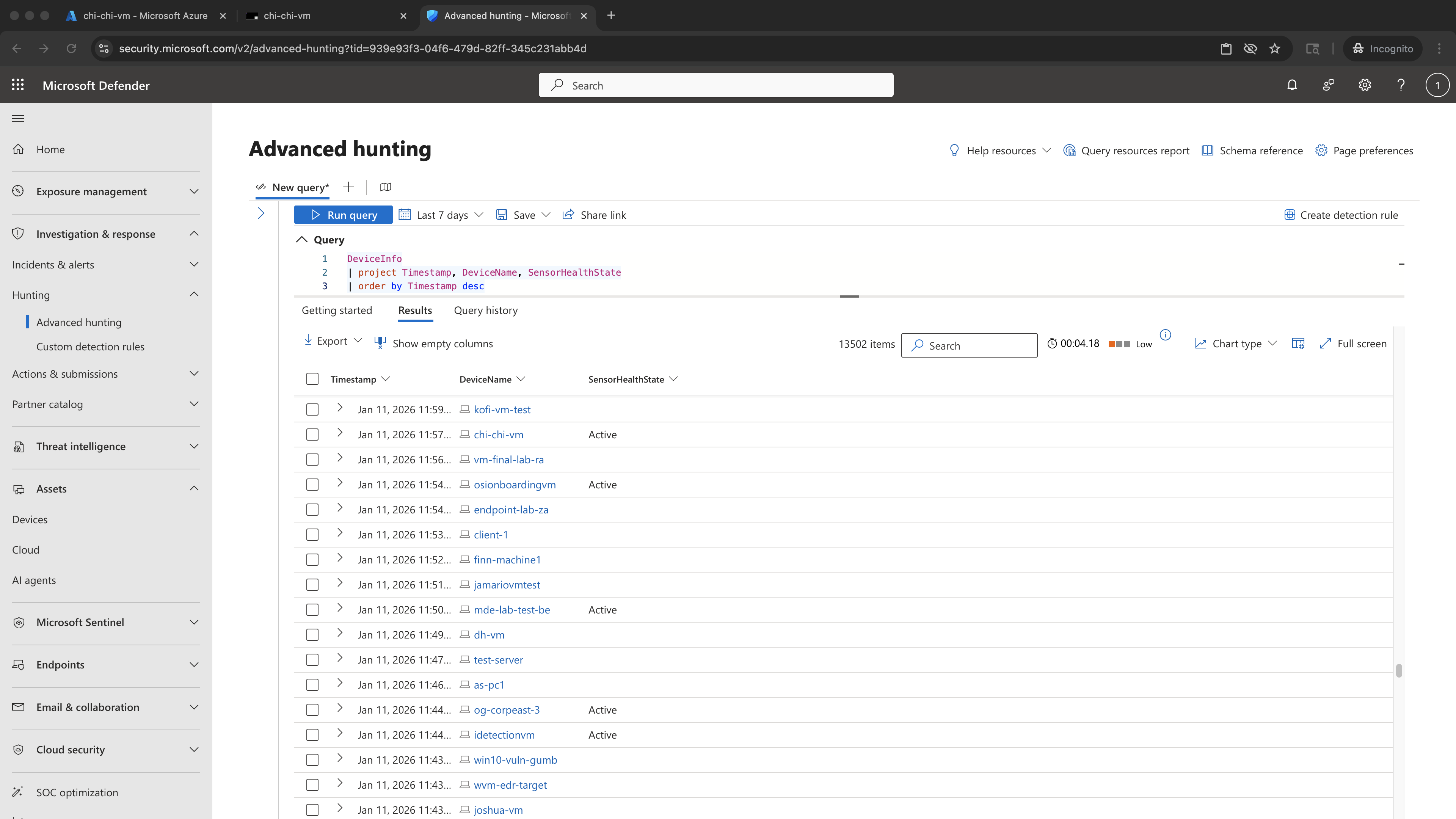Viewport: 1456px width, 819px height.
Task: Select the chi-chi-vm row checkbox
Action: coord(312,435)
